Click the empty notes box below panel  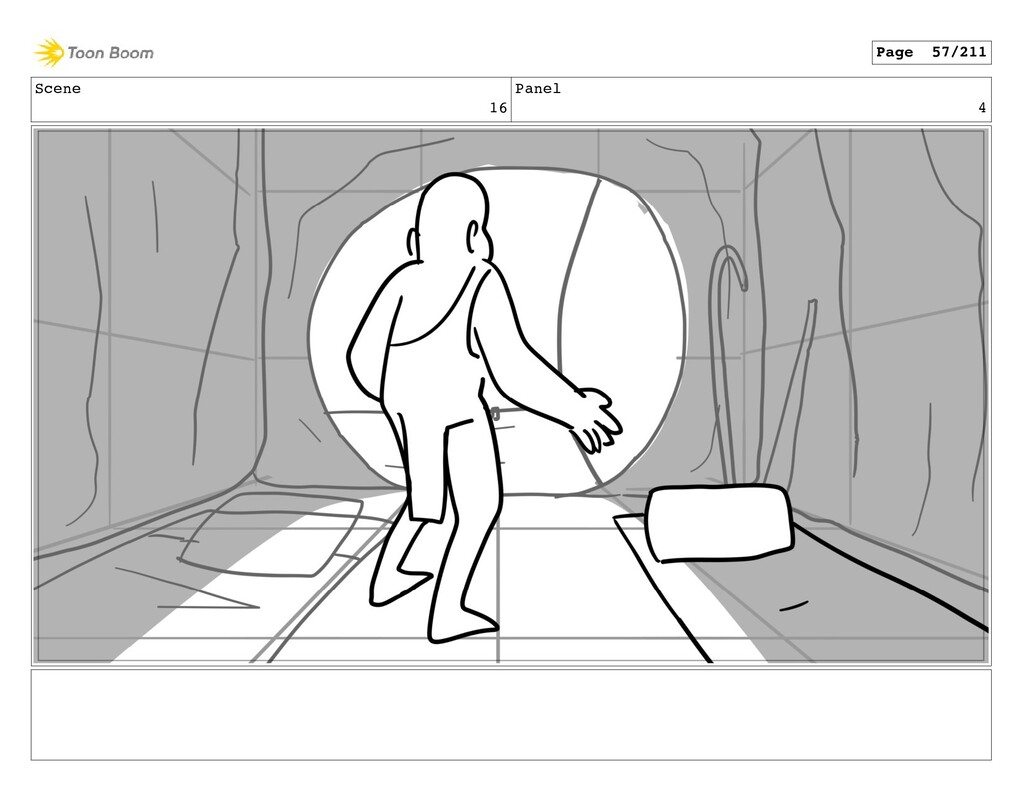click(511, 715)
